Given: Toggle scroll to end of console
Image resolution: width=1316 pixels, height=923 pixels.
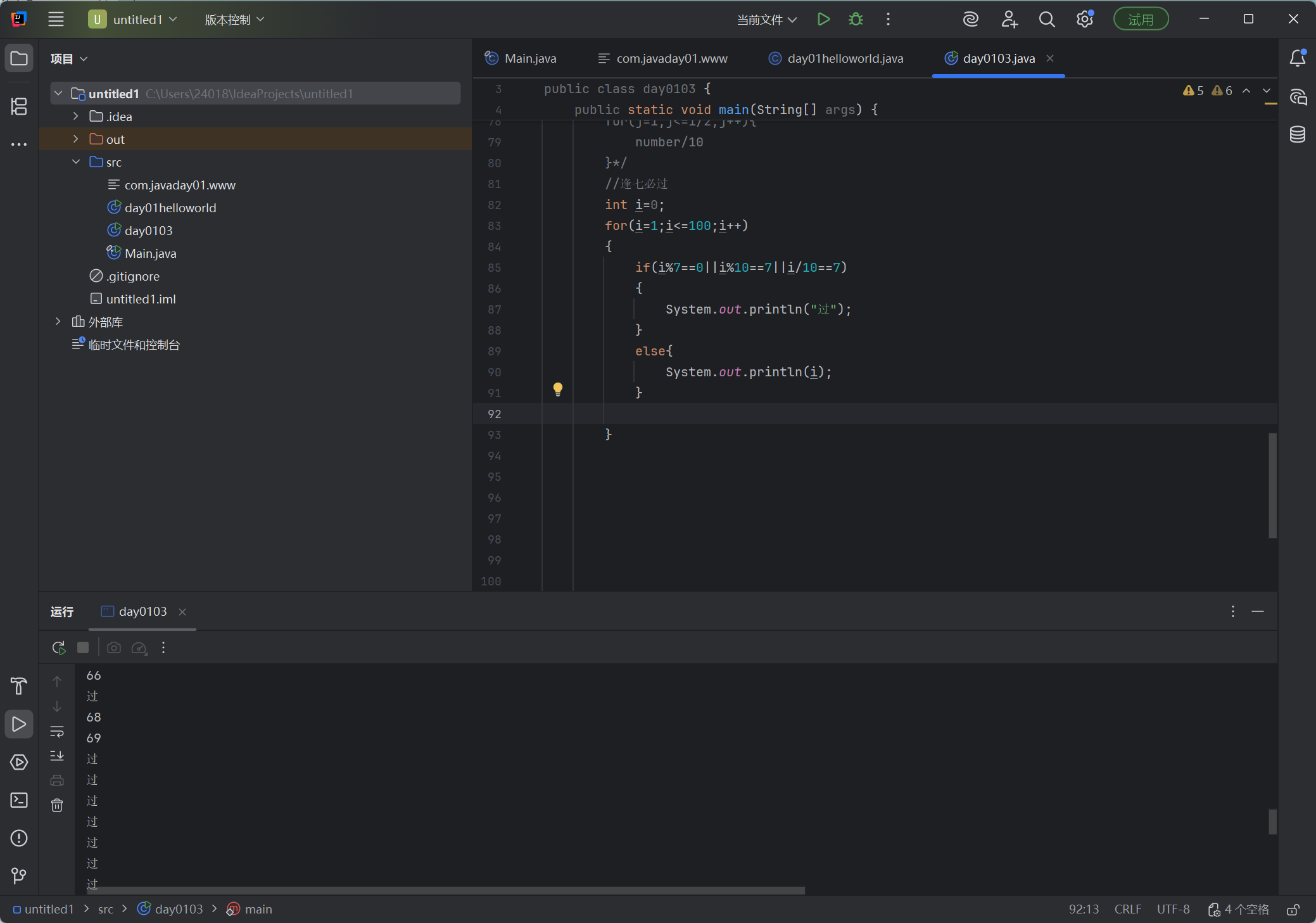Looking at the screenshot, I should coord(57,756).
